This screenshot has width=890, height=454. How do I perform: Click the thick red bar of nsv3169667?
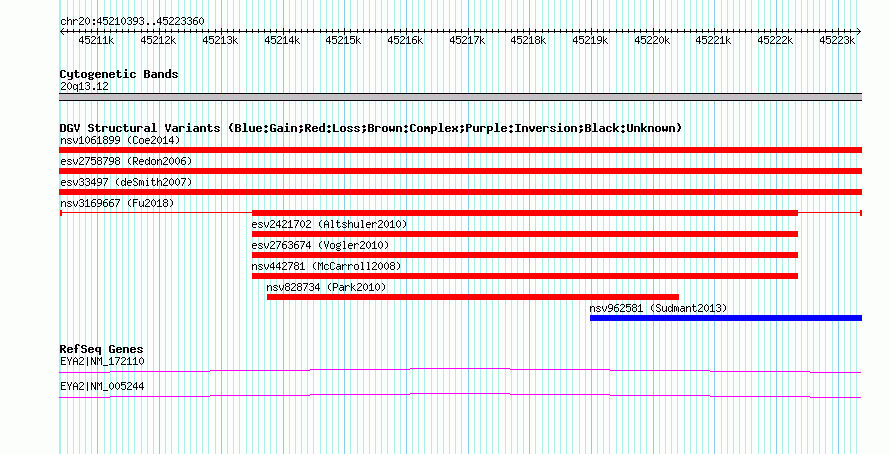point(525,213)
